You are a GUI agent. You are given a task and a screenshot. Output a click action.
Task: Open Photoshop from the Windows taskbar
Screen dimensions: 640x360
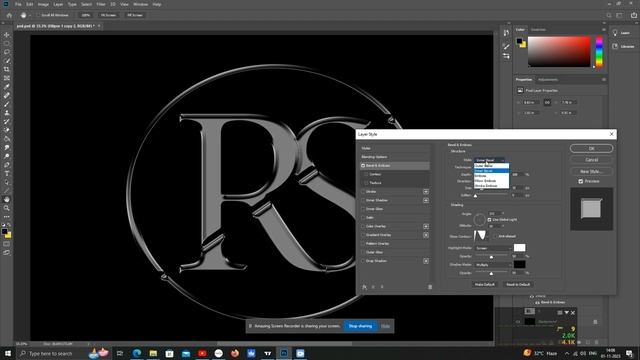coord(284,353)
